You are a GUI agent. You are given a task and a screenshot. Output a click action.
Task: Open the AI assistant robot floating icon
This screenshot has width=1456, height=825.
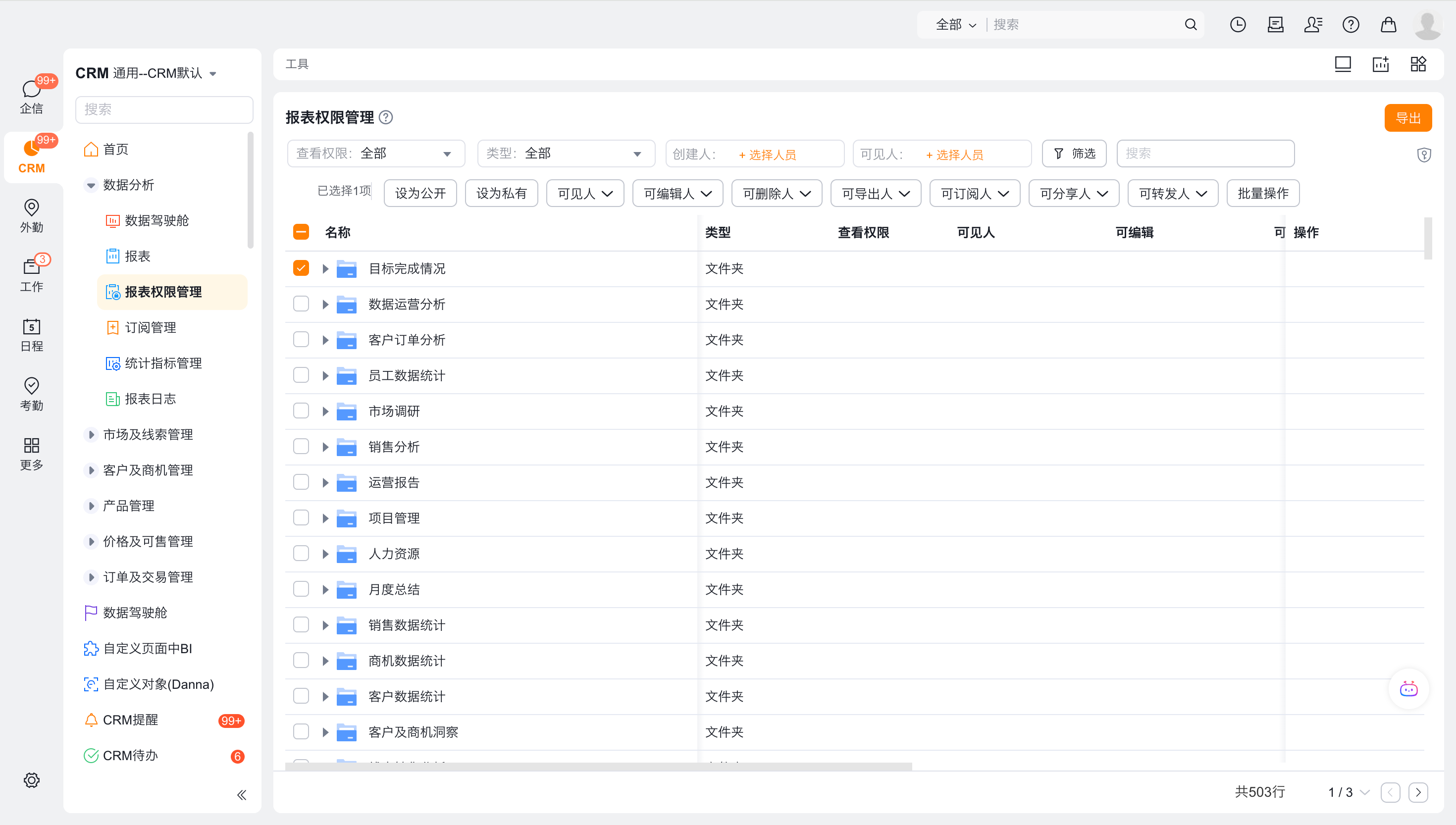[x=1408, y=689]
